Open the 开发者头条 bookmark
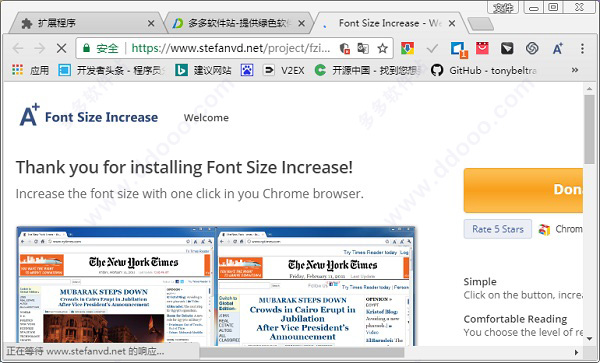Viewport: 600px width, 363px height. (112, 70)
